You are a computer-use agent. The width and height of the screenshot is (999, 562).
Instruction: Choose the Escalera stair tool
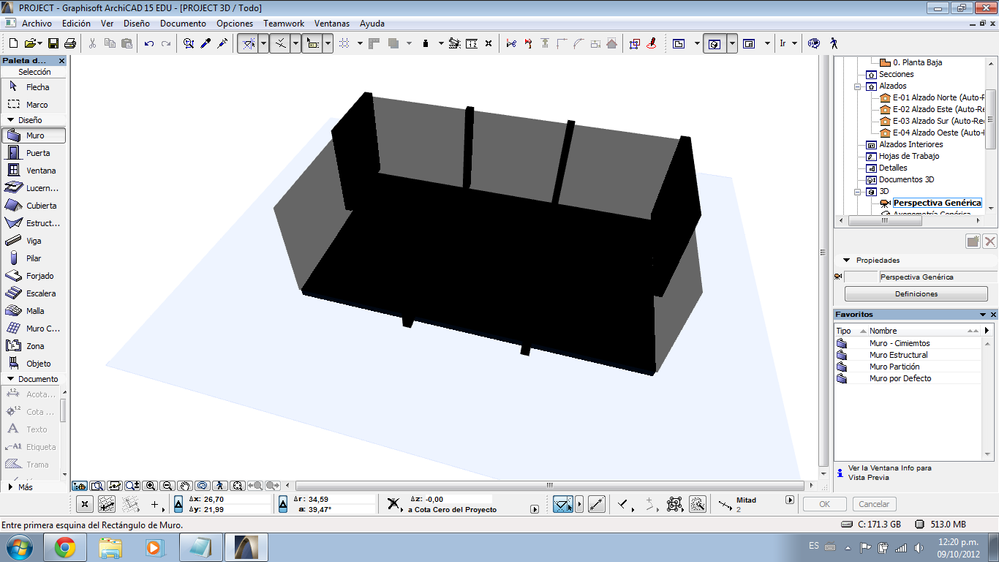click(34, 293)
